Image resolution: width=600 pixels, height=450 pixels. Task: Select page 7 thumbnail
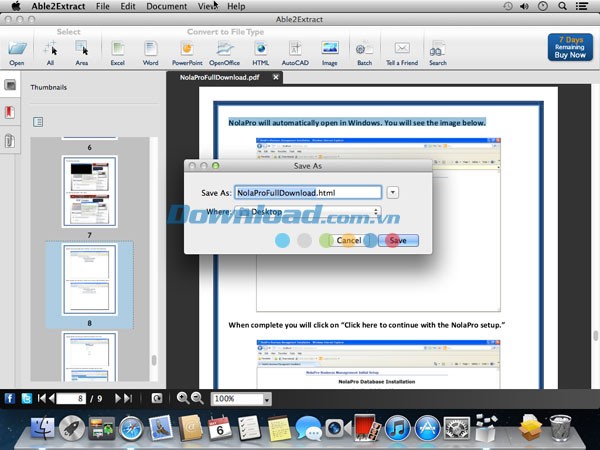(90, 191)
